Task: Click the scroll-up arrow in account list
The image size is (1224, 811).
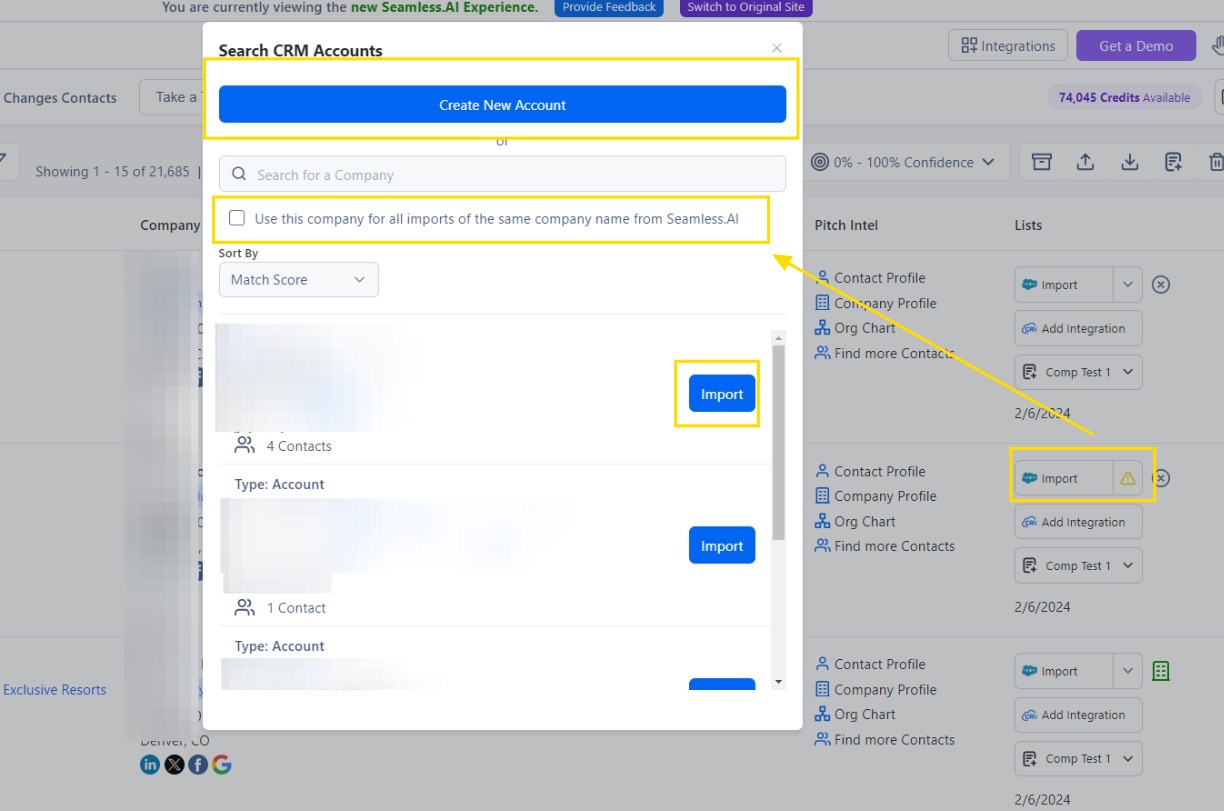Action: (x=779, y=338)
